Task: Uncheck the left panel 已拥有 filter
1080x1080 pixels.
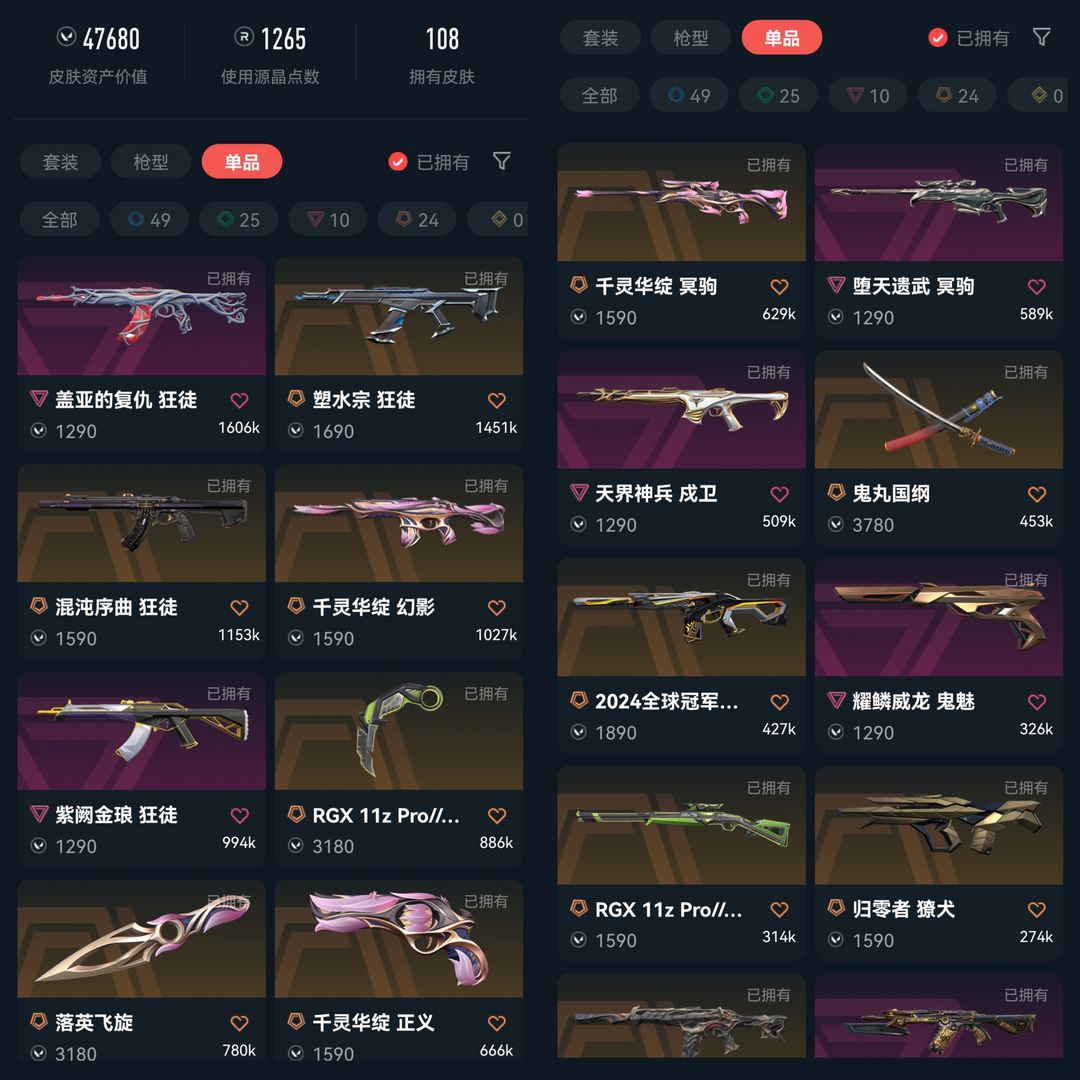Action: point(398,162)
